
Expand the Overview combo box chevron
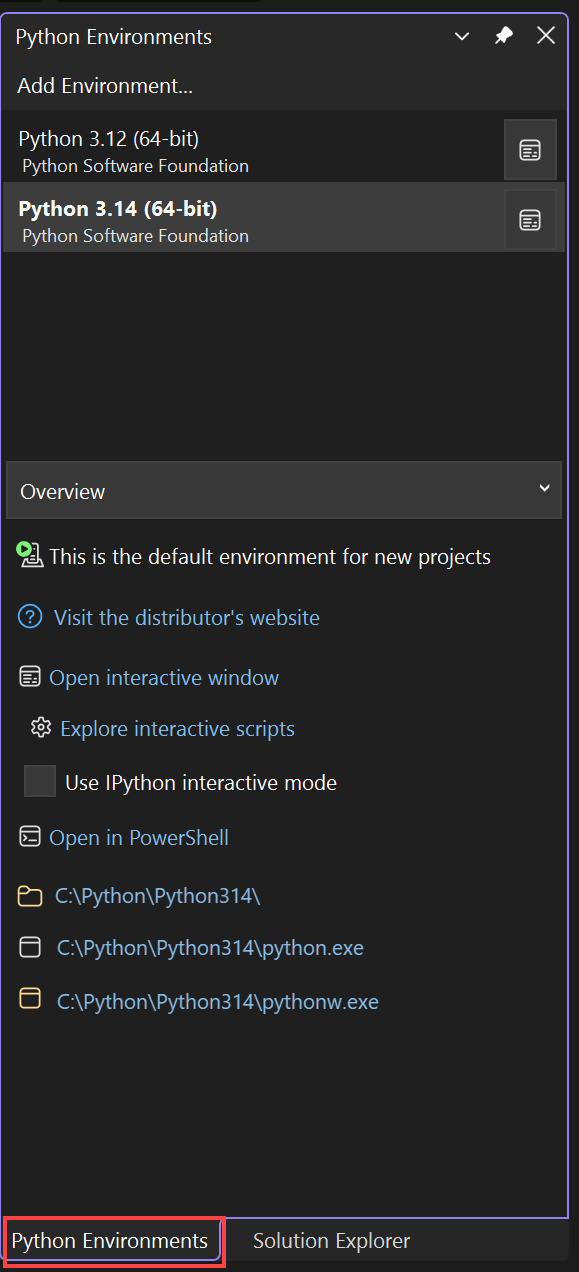point(545,491)
